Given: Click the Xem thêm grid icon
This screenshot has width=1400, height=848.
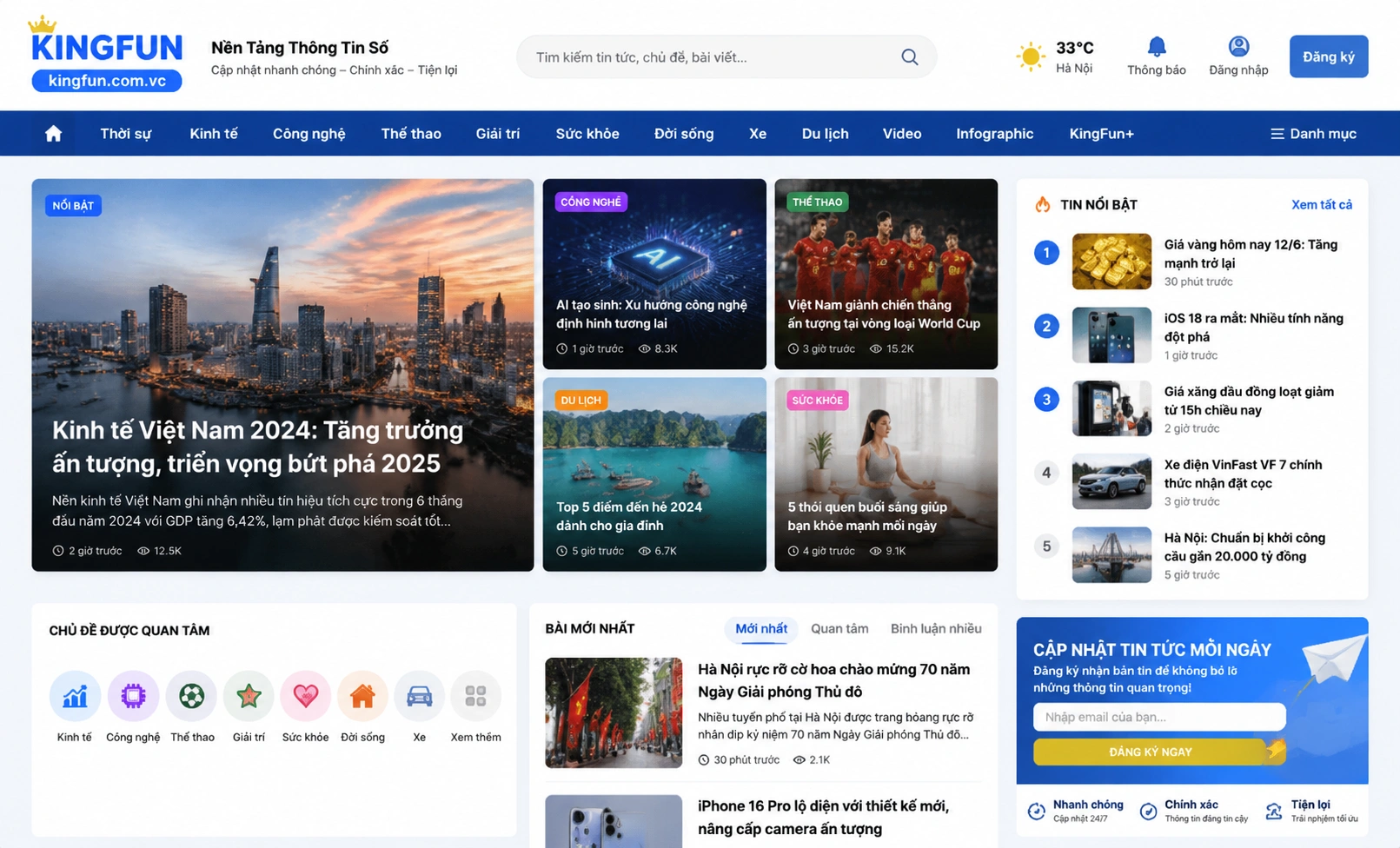Looking at the screenshot, I should pyautogui.click(x=476, y=696).
